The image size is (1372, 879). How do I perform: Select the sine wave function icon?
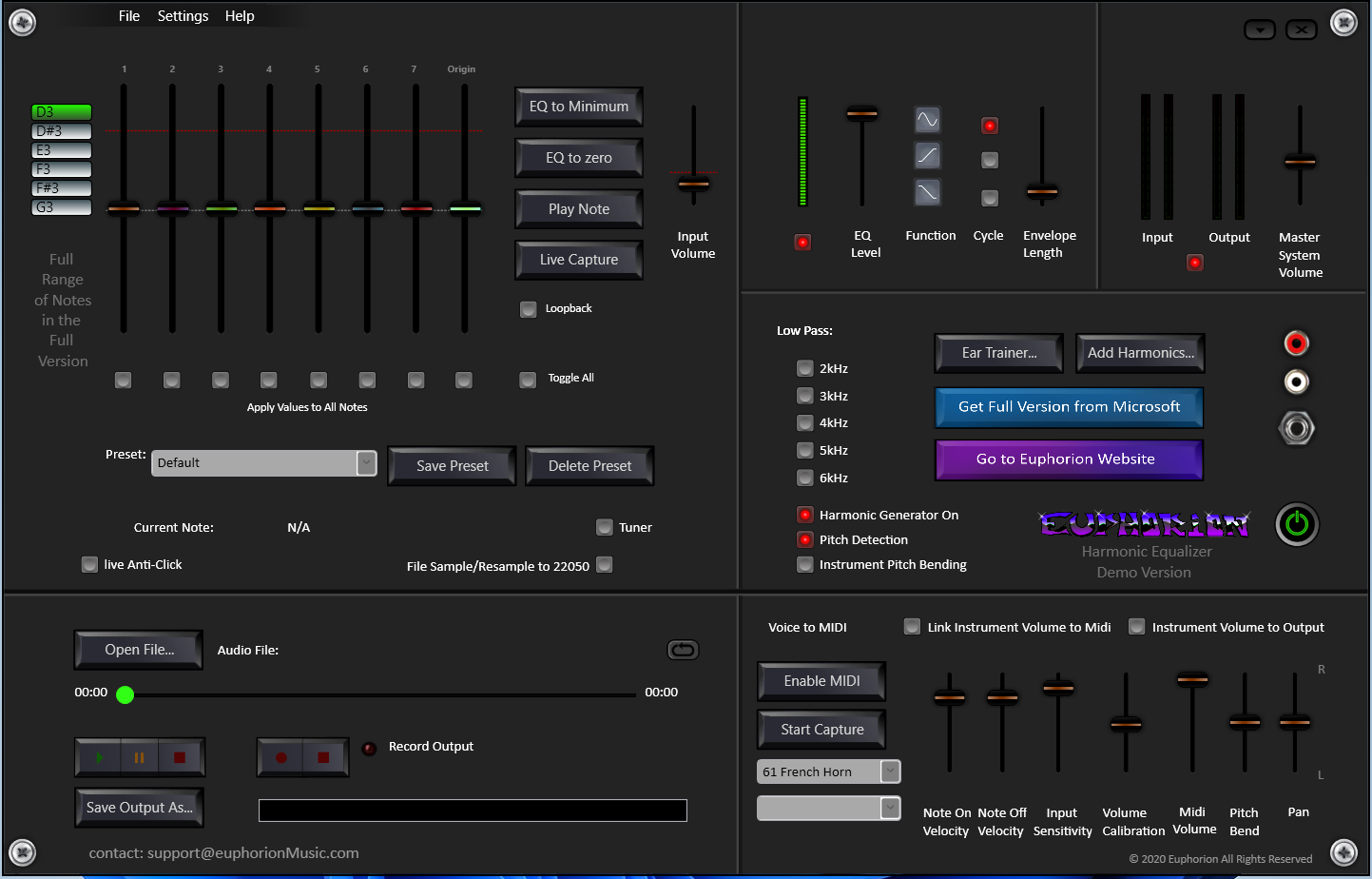click(x=926, y=119)
